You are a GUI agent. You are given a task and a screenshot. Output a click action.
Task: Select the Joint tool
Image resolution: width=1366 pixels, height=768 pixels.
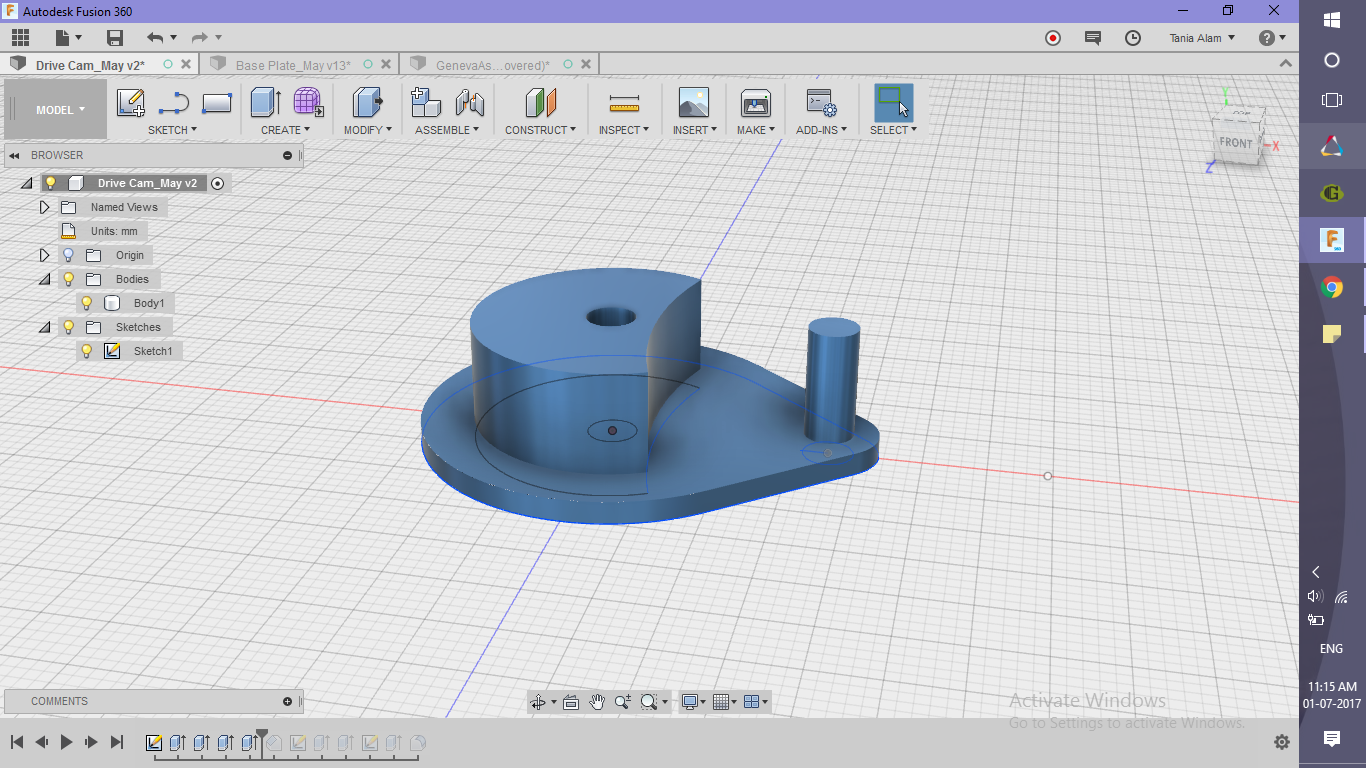470,103
